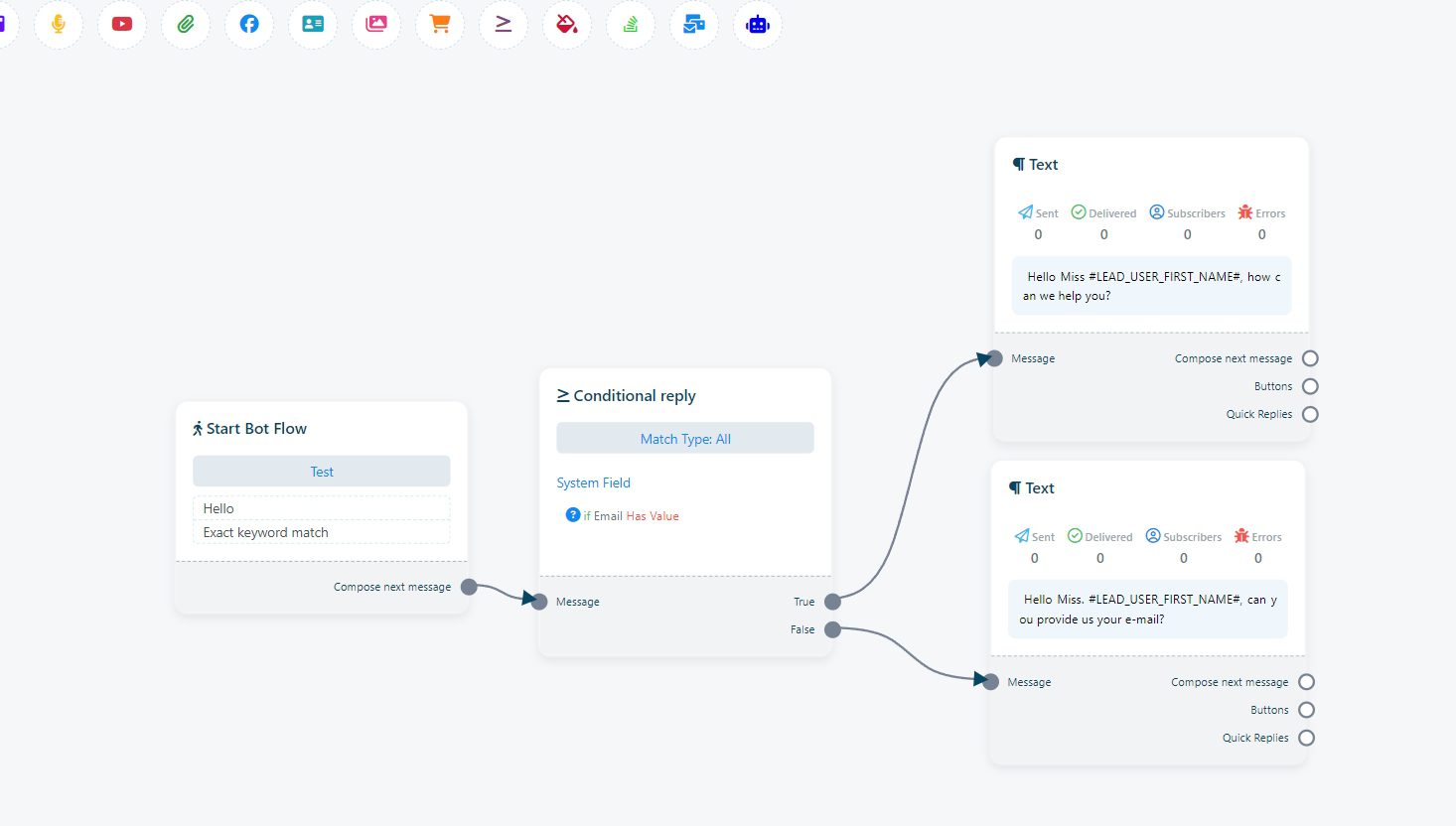The height and width of the screenshot is (826, 1456).
Task: Click the paperclip file attachment icon
Action: coord(186,25)
